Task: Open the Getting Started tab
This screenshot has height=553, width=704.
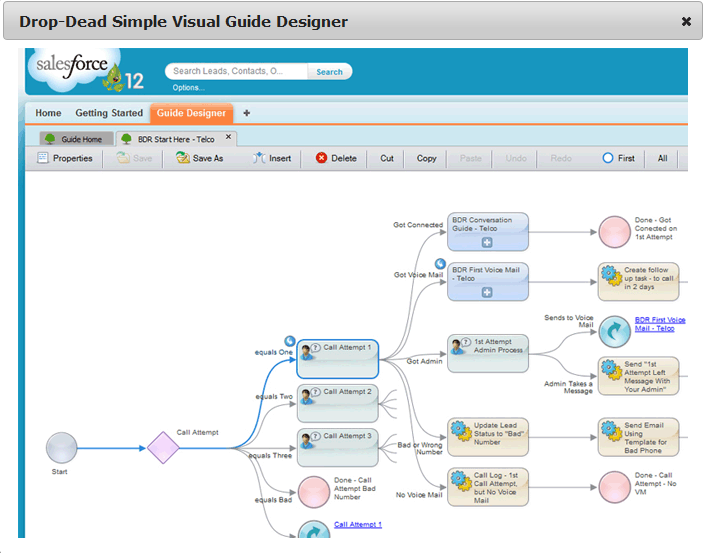Action: point(109,113)
